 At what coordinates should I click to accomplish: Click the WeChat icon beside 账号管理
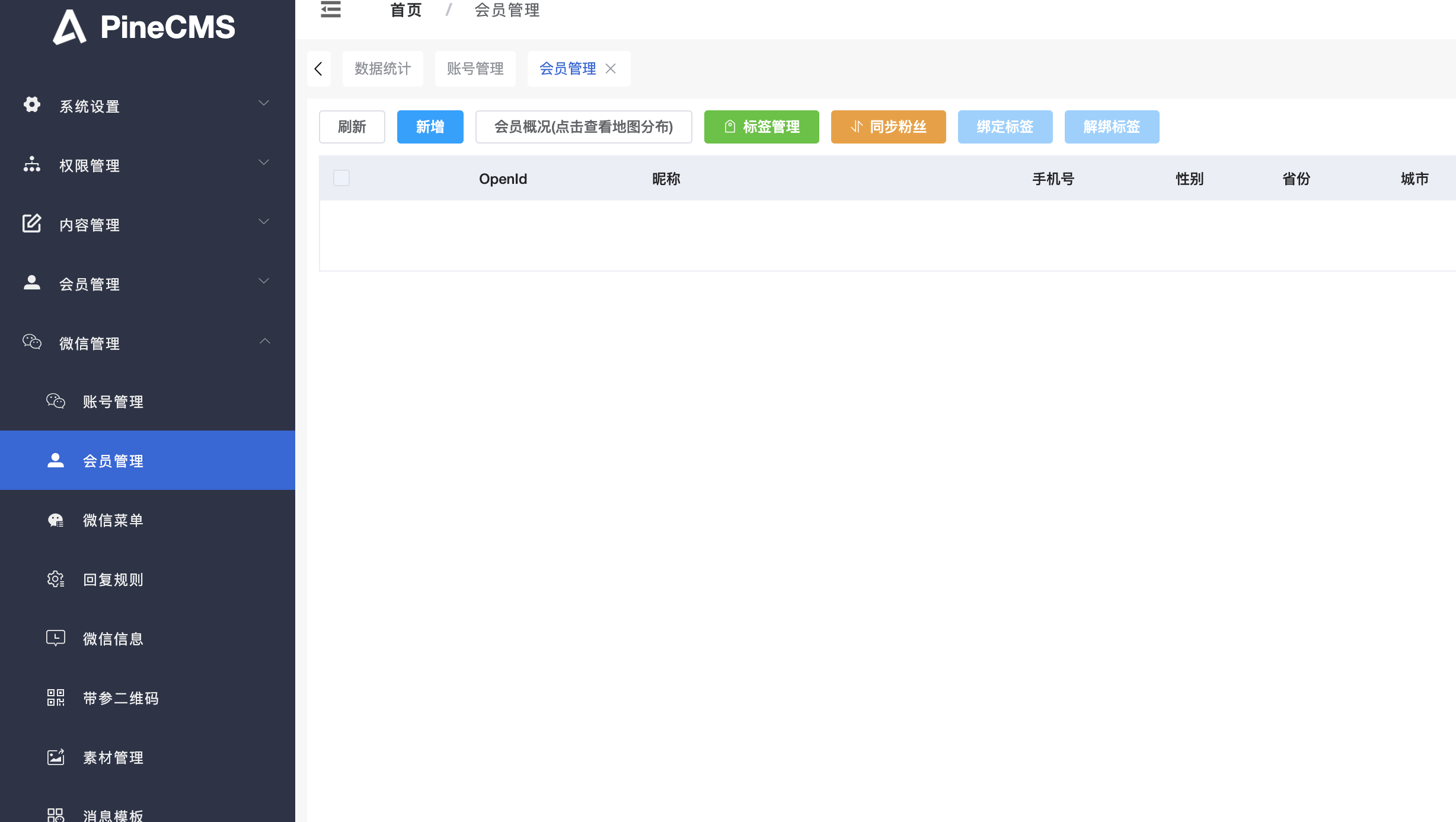point(56,402)
